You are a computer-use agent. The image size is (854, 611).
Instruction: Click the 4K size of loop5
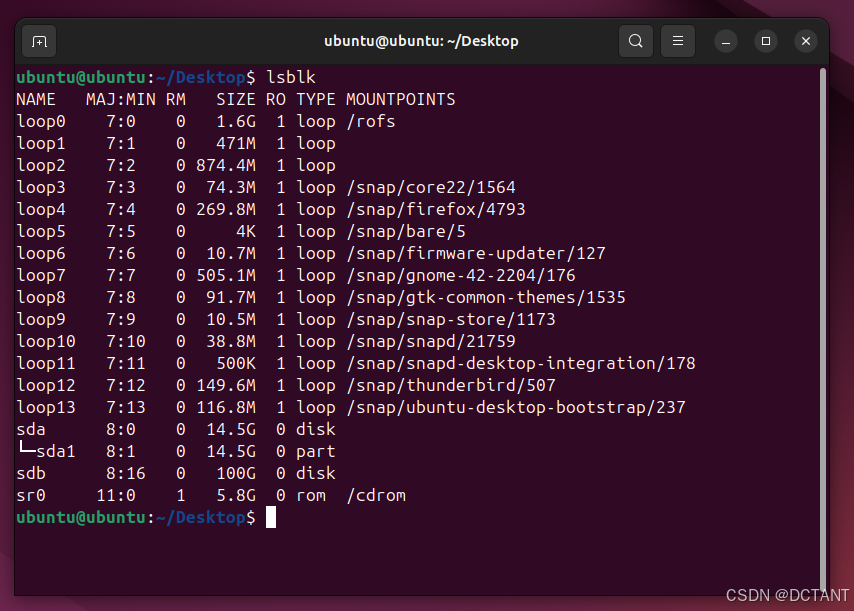coord(246,231)
